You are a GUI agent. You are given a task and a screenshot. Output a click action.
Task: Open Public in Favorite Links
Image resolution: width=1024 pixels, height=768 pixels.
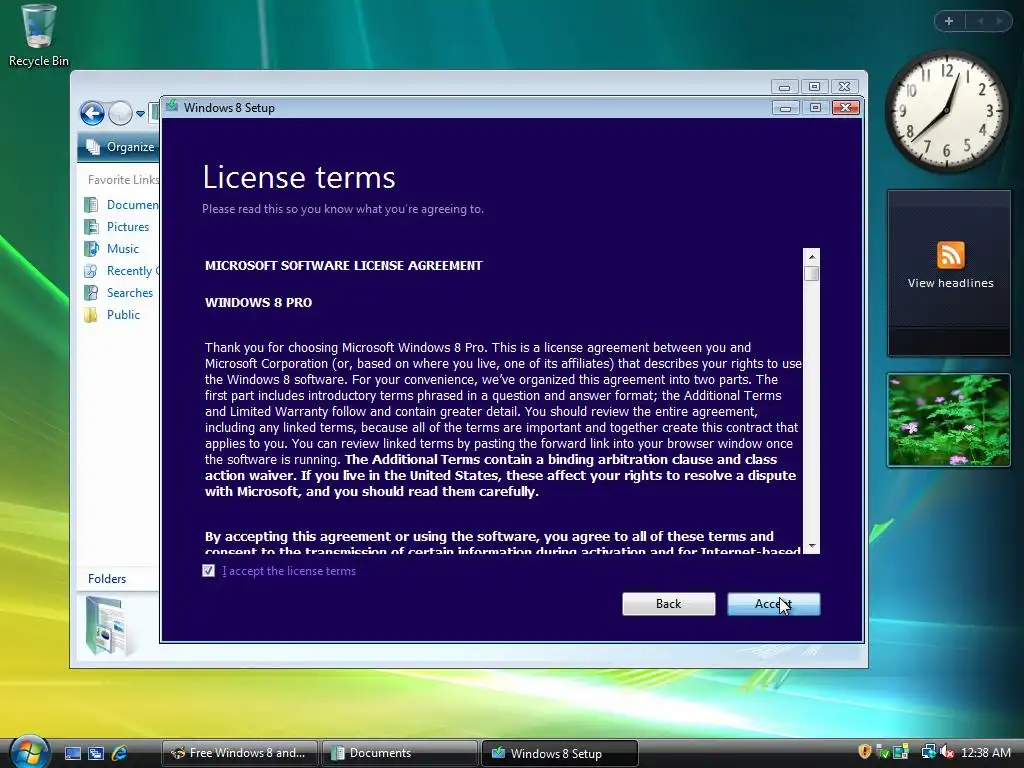pos(123,315)
